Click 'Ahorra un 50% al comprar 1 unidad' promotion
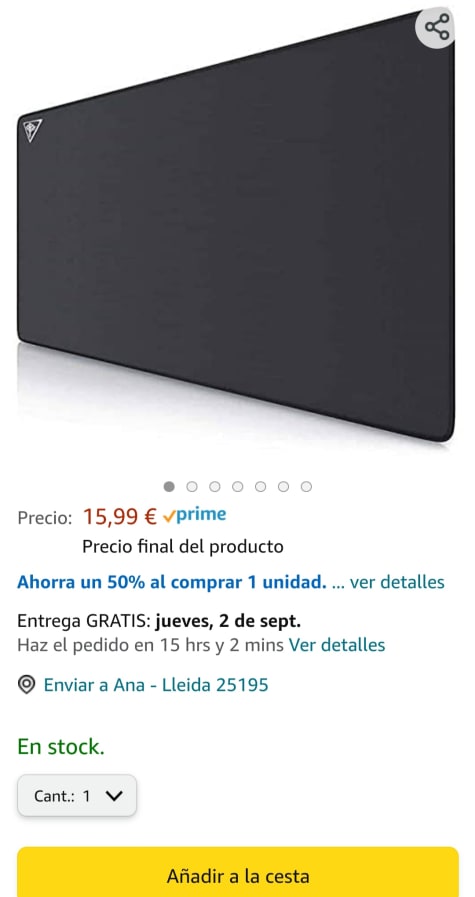The width and height of the screenshot is (475, 897). pyautogui.click(x=172, y=582)
